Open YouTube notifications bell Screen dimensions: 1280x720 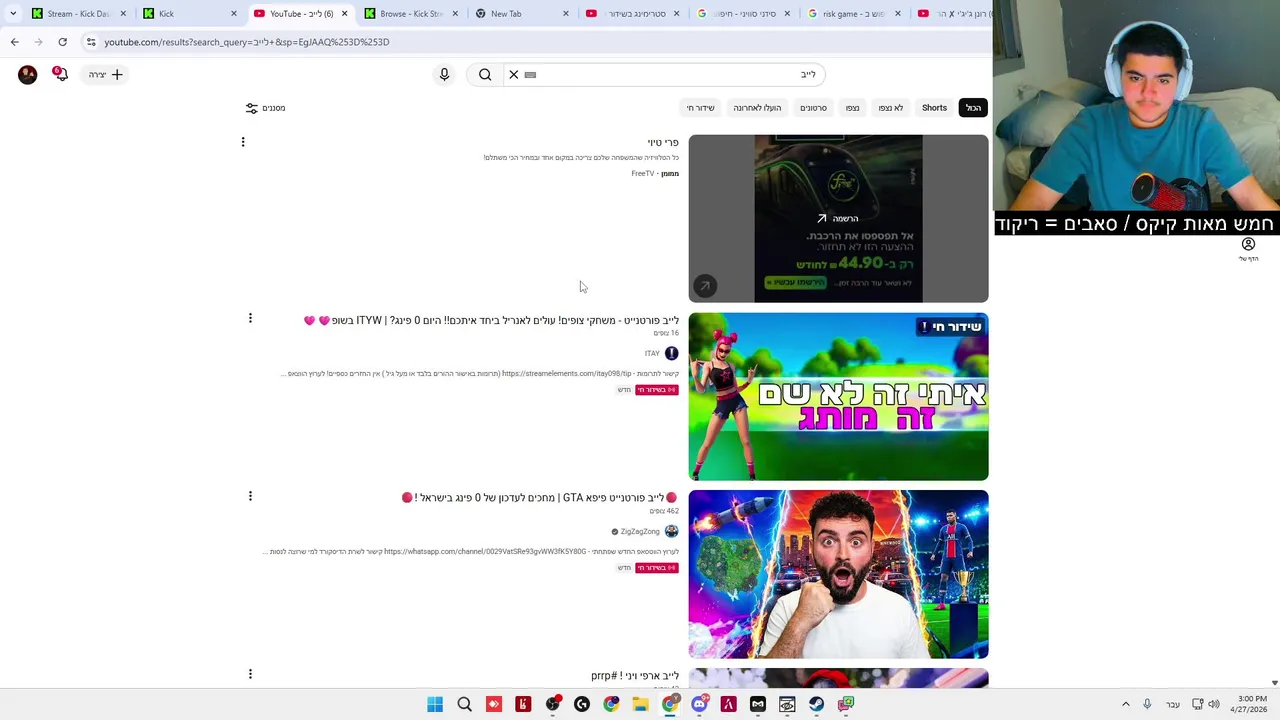click(60, 74)
